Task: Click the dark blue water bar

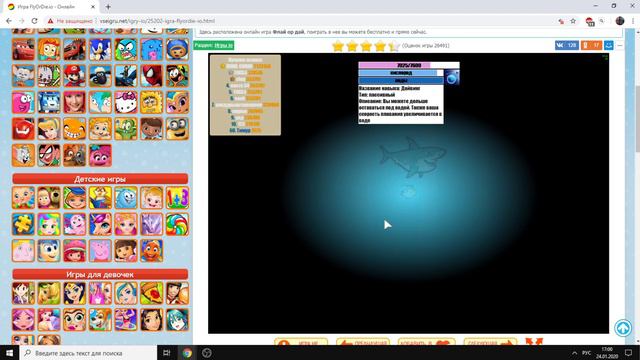Action: [x=401, y=80]
